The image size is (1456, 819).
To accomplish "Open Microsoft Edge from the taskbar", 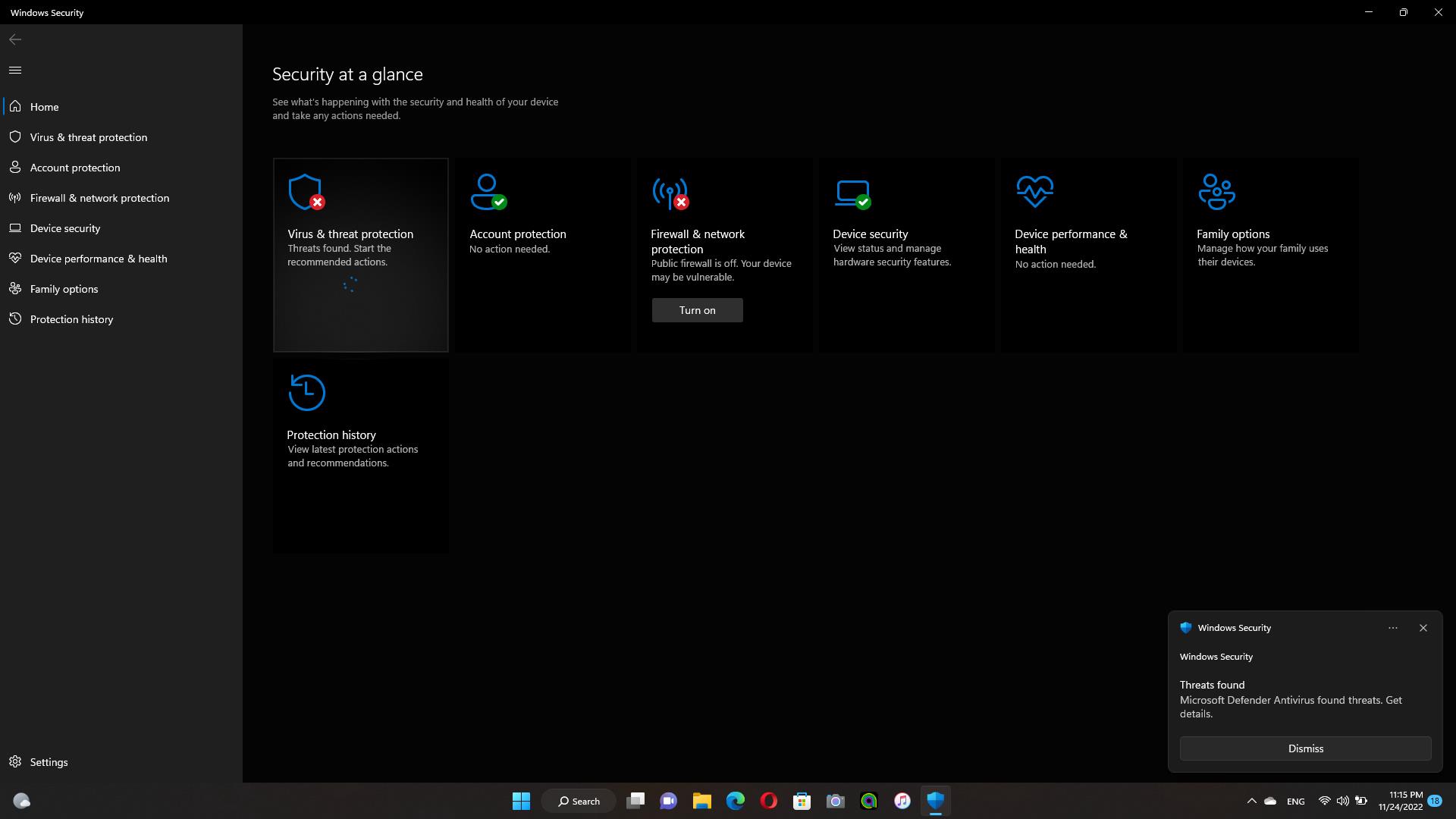I will (x=735, y=801).
